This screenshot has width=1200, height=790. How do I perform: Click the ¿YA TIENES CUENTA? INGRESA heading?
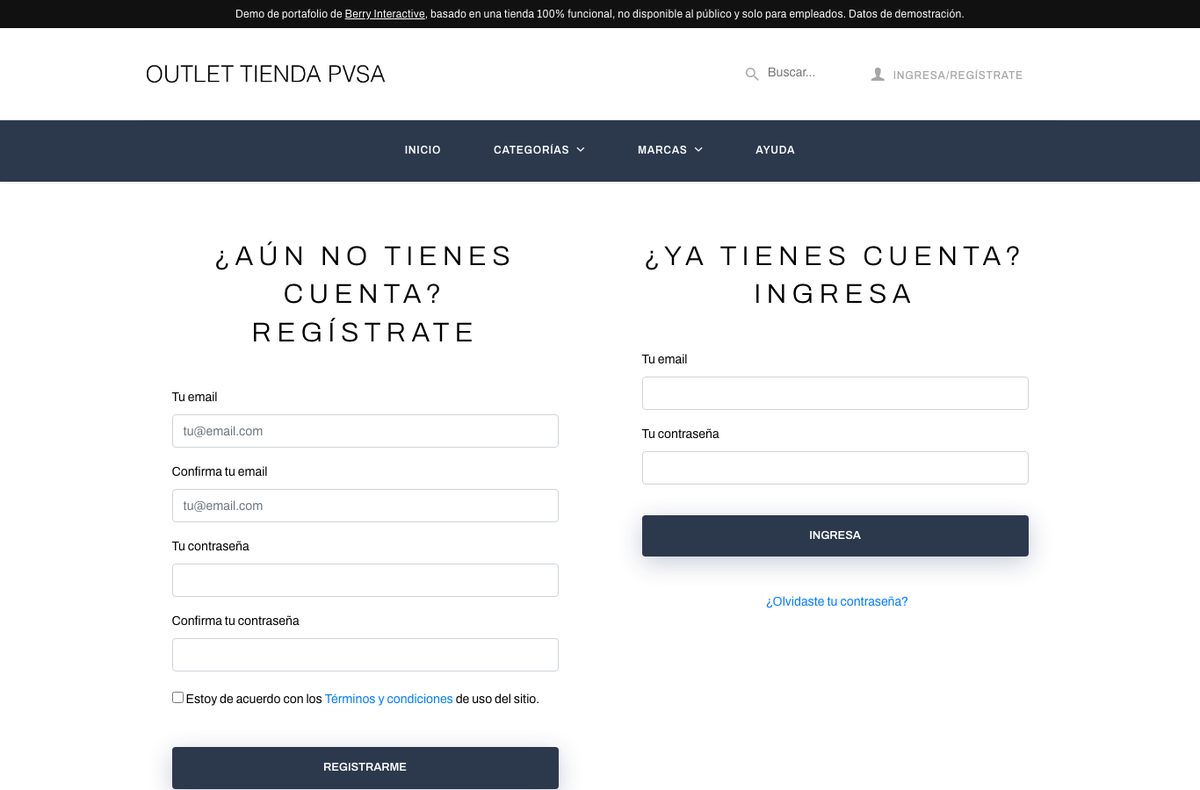[834, 275]
